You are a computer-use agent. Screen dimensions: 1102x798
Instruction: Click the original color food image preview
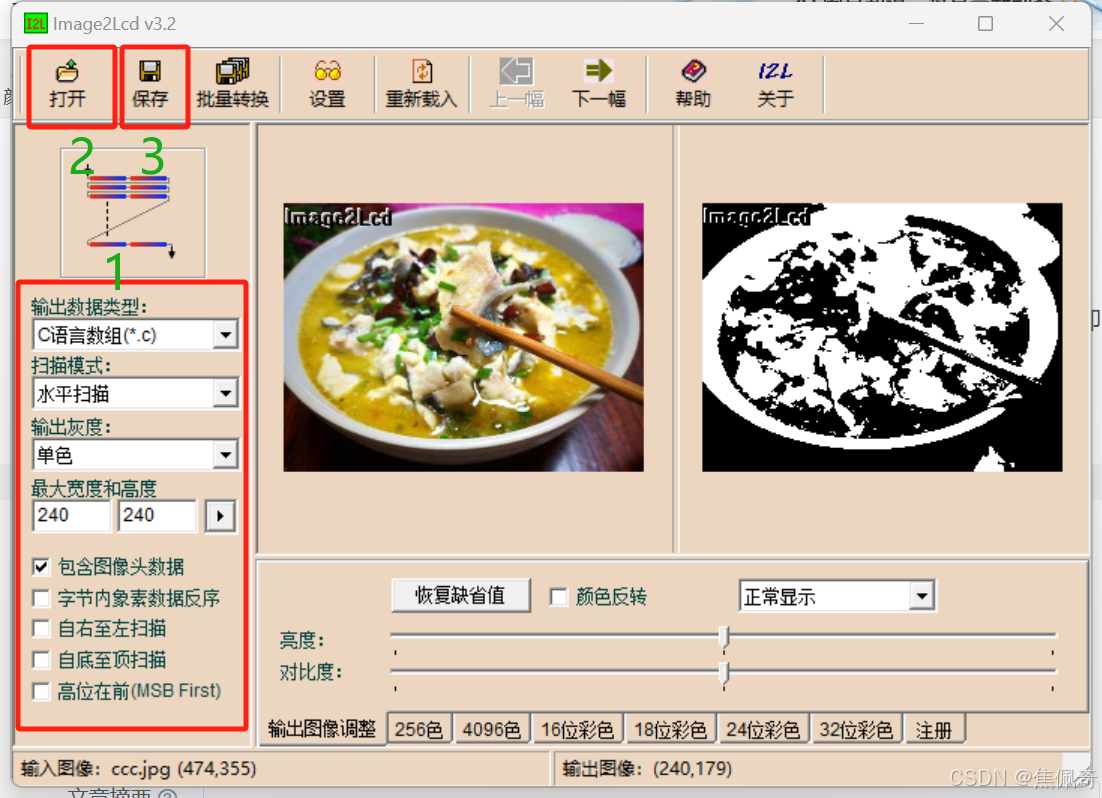(x=463, y=337)
